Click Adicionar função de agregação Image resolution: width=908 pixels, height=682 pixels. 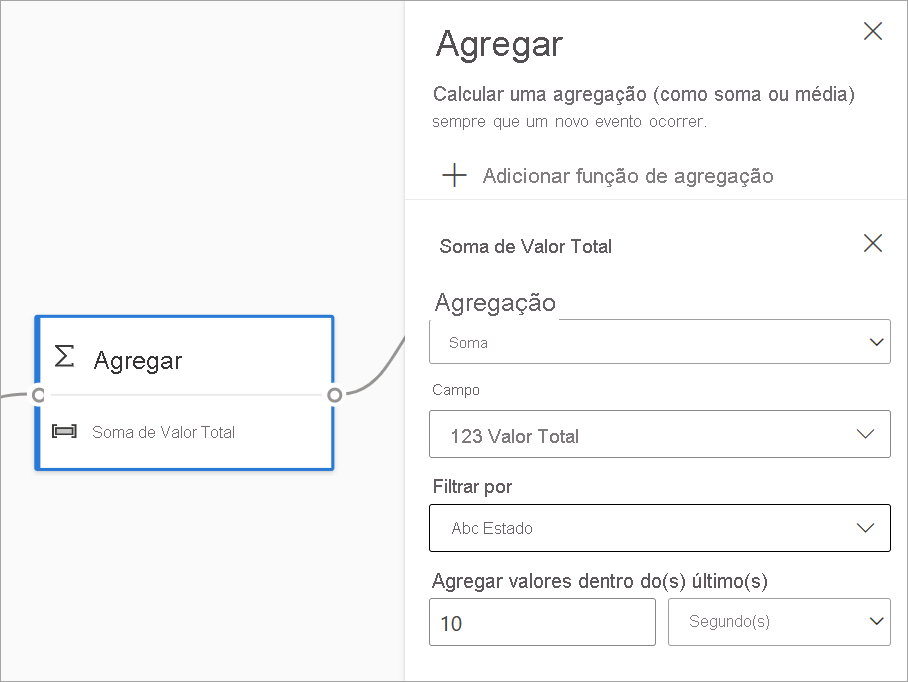coord(628,176)
